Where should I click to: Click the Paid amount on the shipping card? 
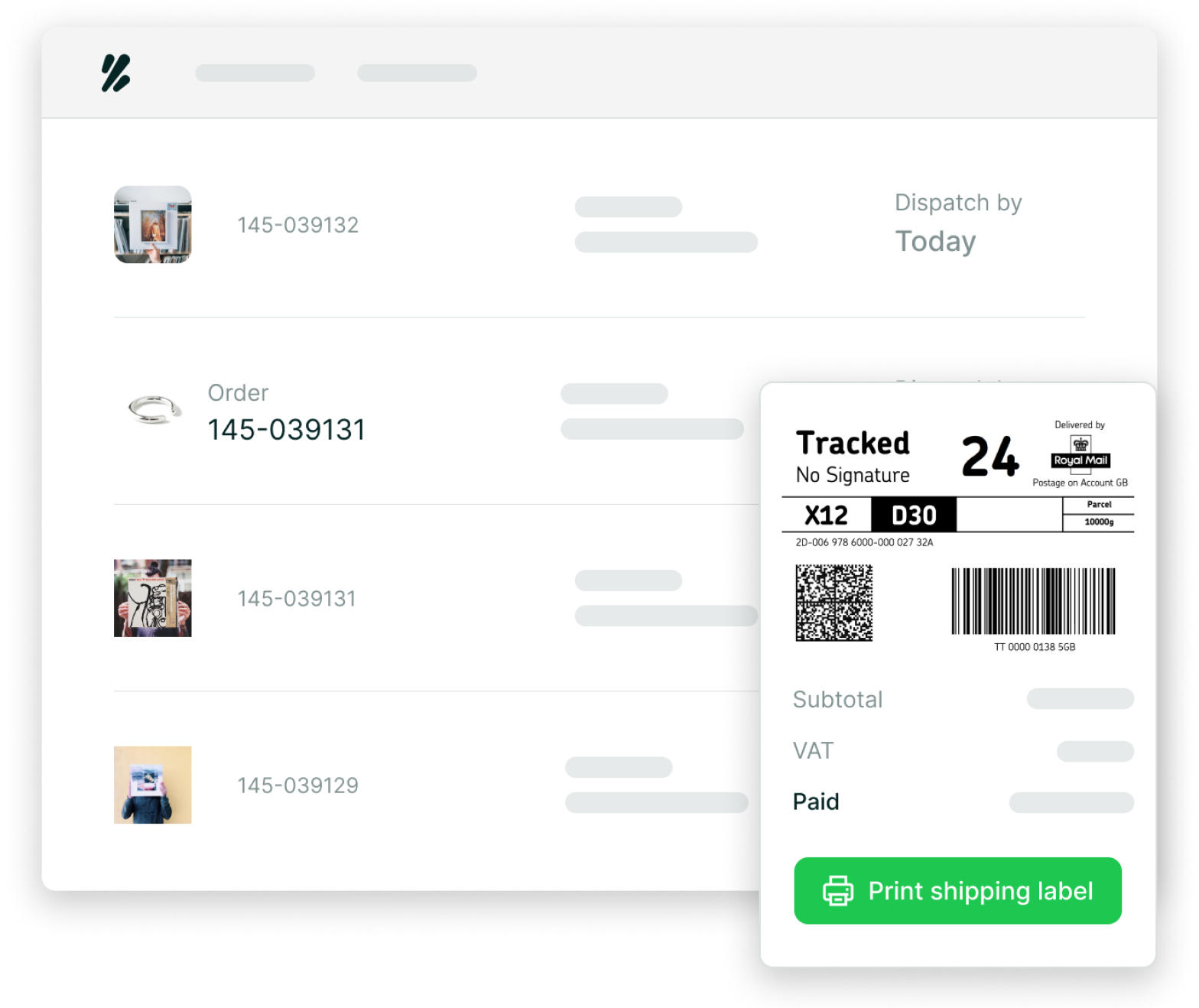click(x=1071, y=802)
